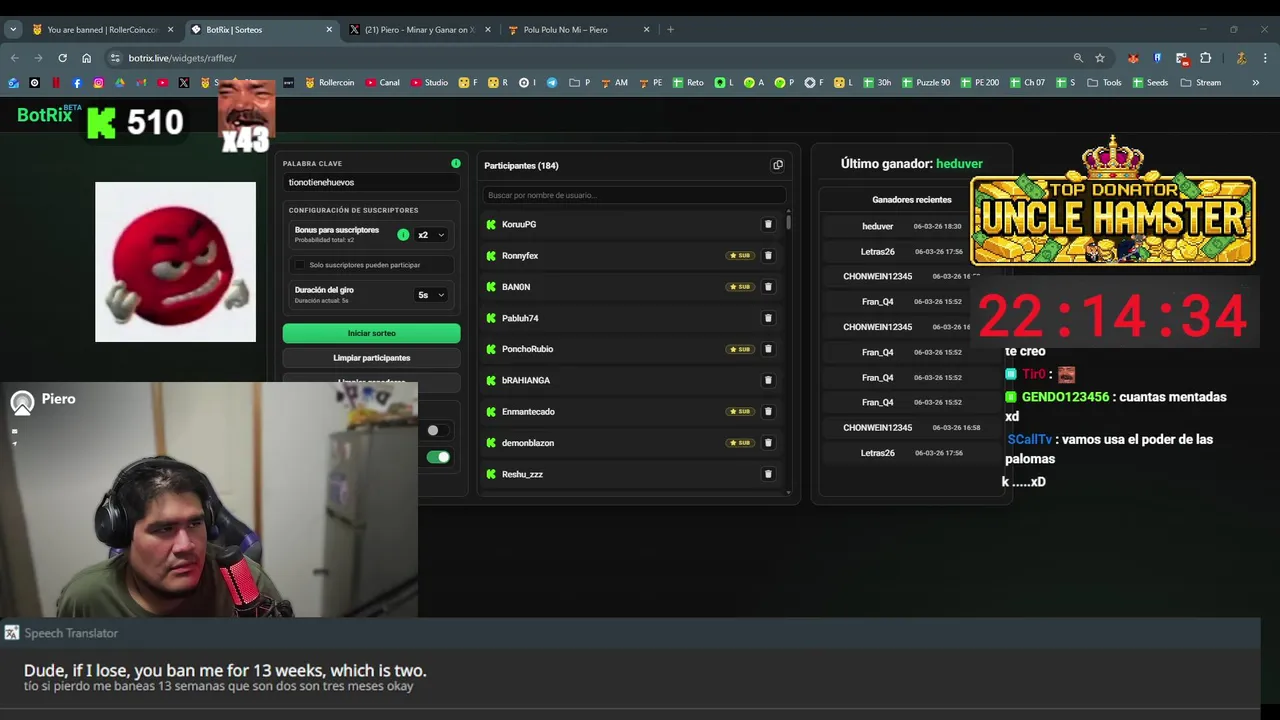Click chat username SCallTv
This screenshot has height=720, width=1280.
pos(1030,439)
